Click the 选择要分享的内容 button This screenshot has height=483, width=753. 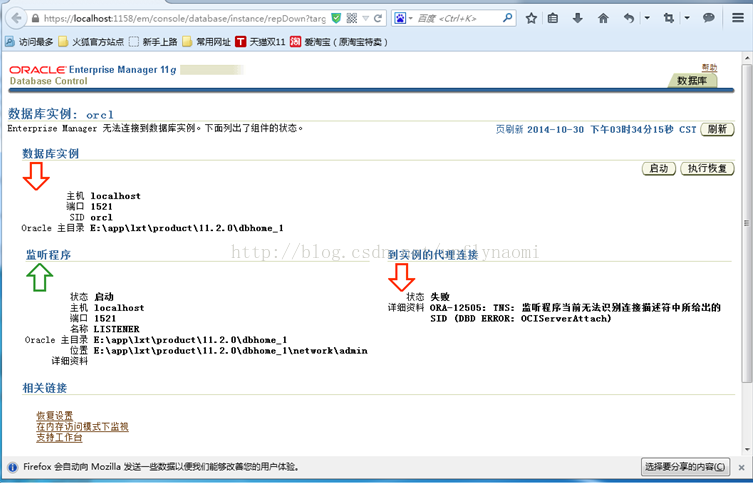[x=685, y=467]
